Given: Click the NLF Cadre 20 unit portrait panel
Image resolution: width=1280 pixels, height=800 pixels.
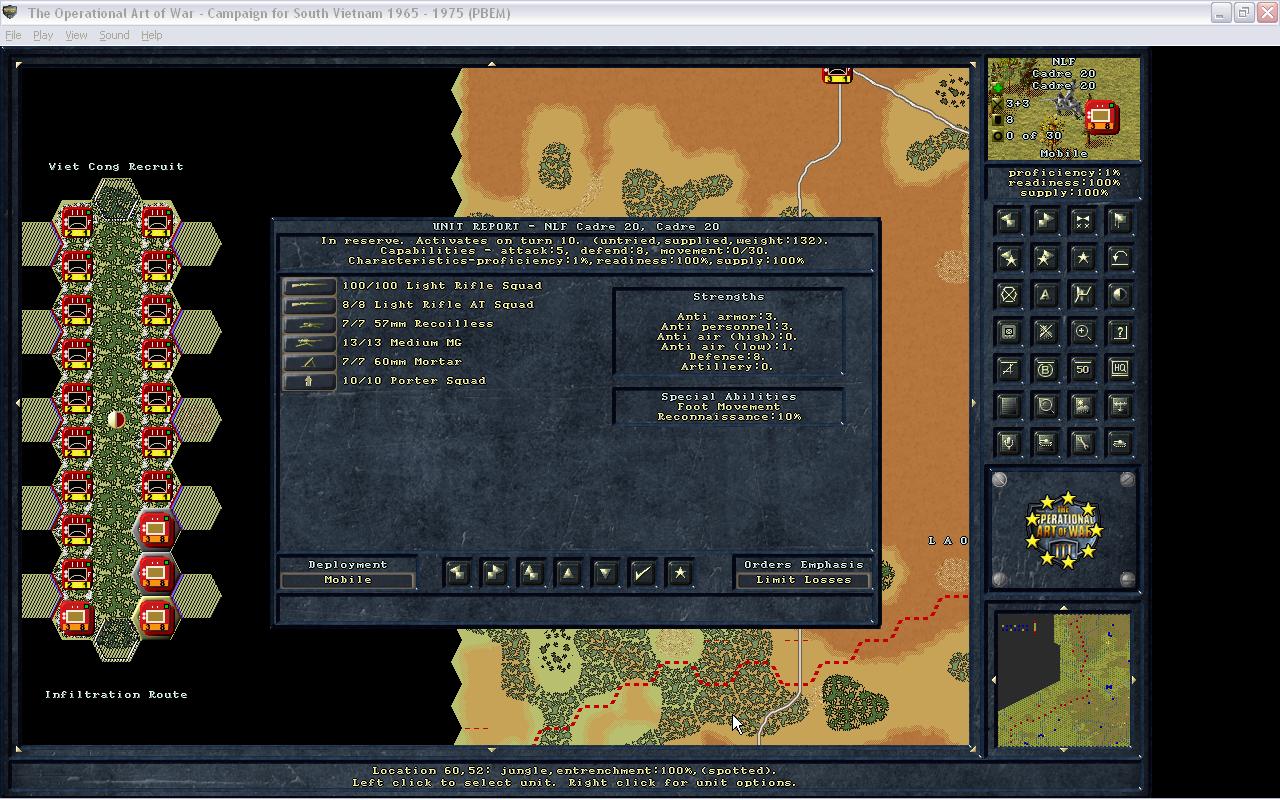Looking at the screenshot, I should pos(1064,109).
